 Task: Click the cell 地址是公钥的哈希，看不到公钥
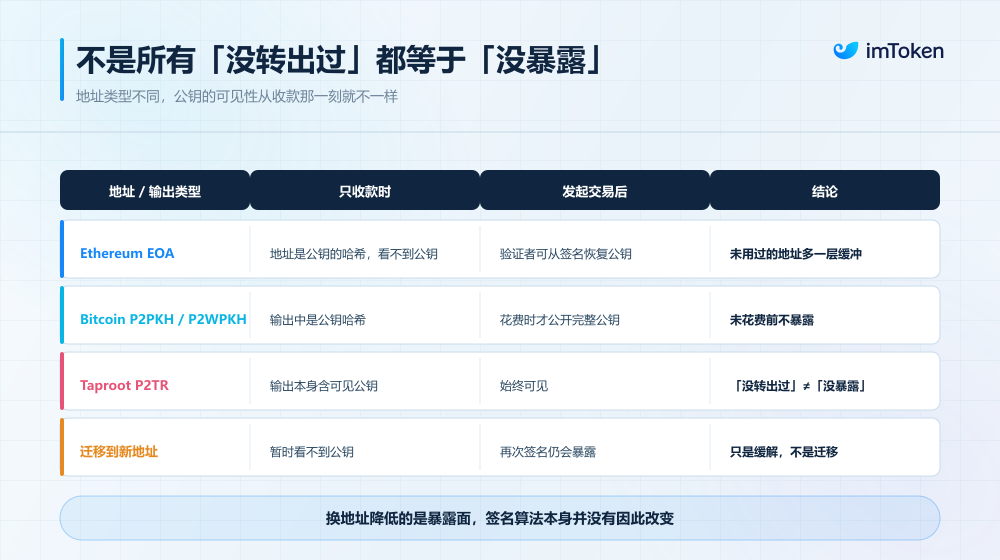point(353,254)
